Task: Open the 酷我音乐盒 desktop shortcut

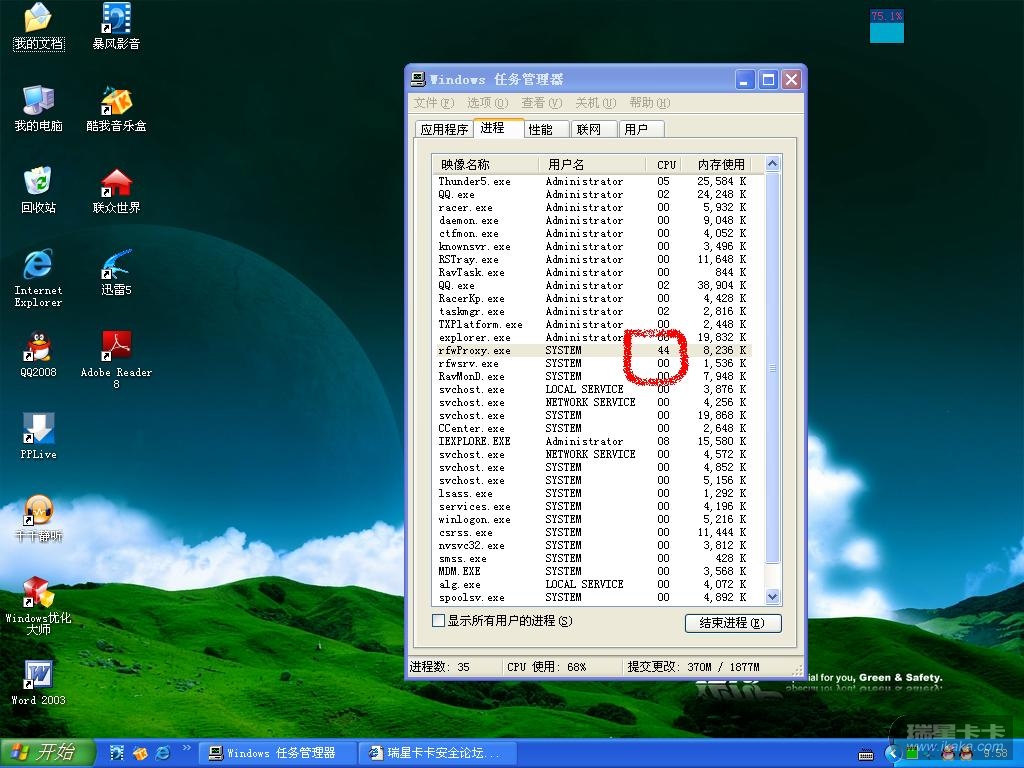Action: coord(116,102)
